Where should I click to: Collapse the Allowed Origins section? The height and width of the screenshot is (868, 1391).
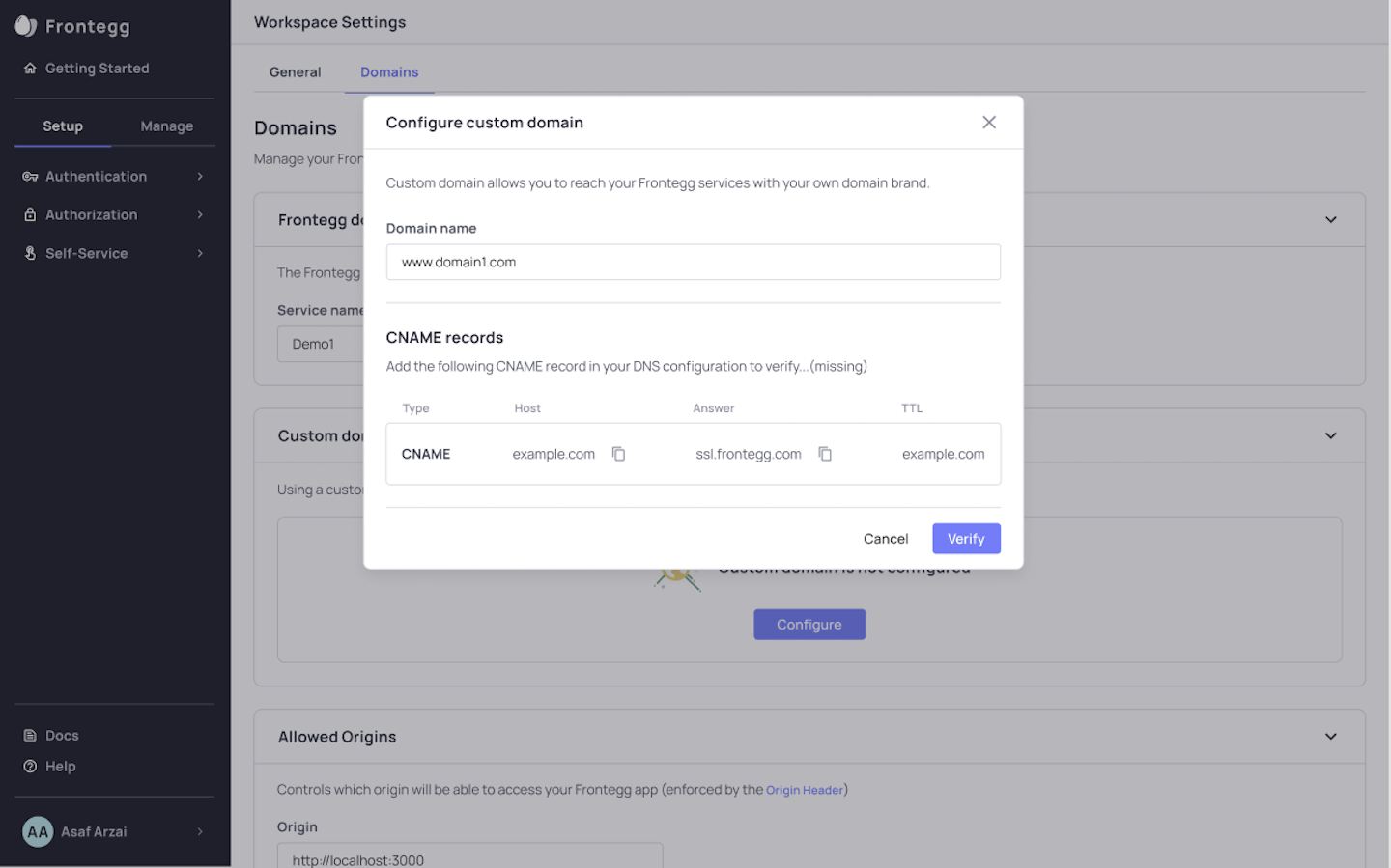pos(1330,737)
